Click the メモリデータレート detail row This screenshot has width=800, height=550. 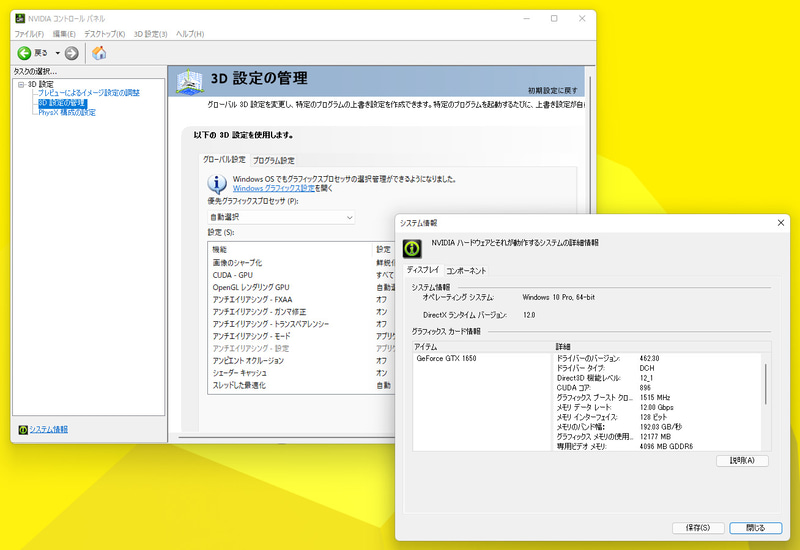[657, 407]
